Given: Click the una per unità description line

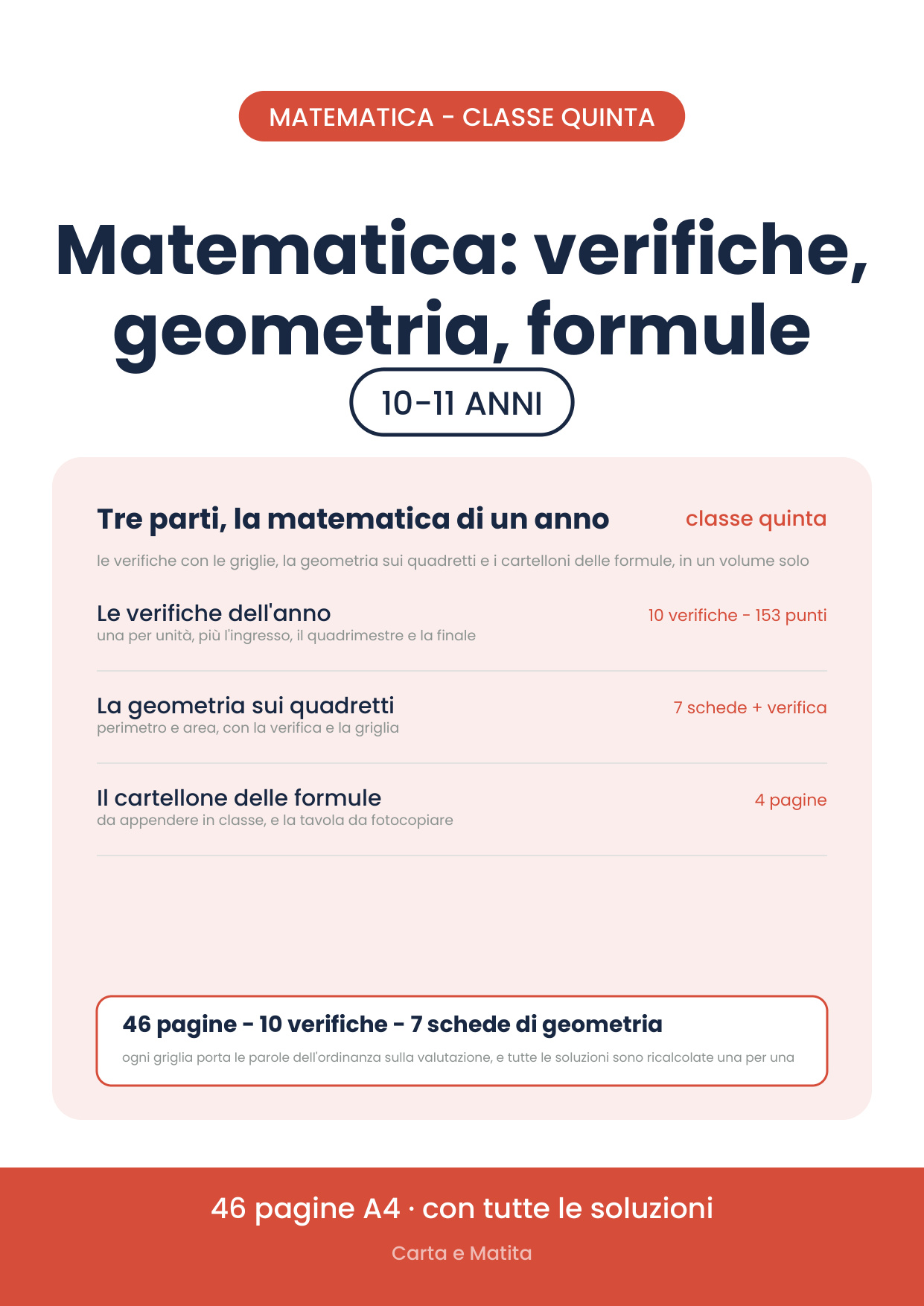Looking at the screenshot, I should 286,636.
